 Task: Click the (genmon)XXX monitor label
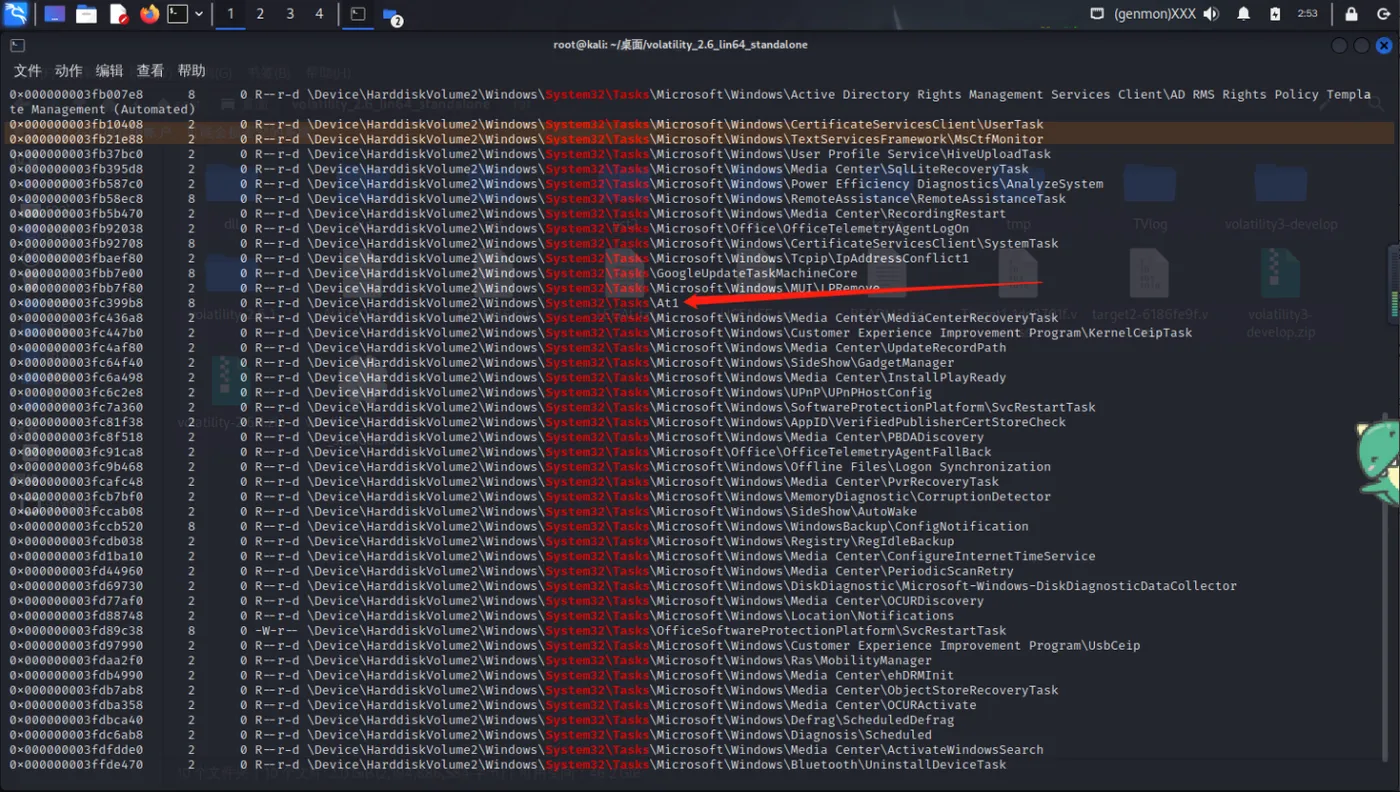click(x=1154, y=14)
